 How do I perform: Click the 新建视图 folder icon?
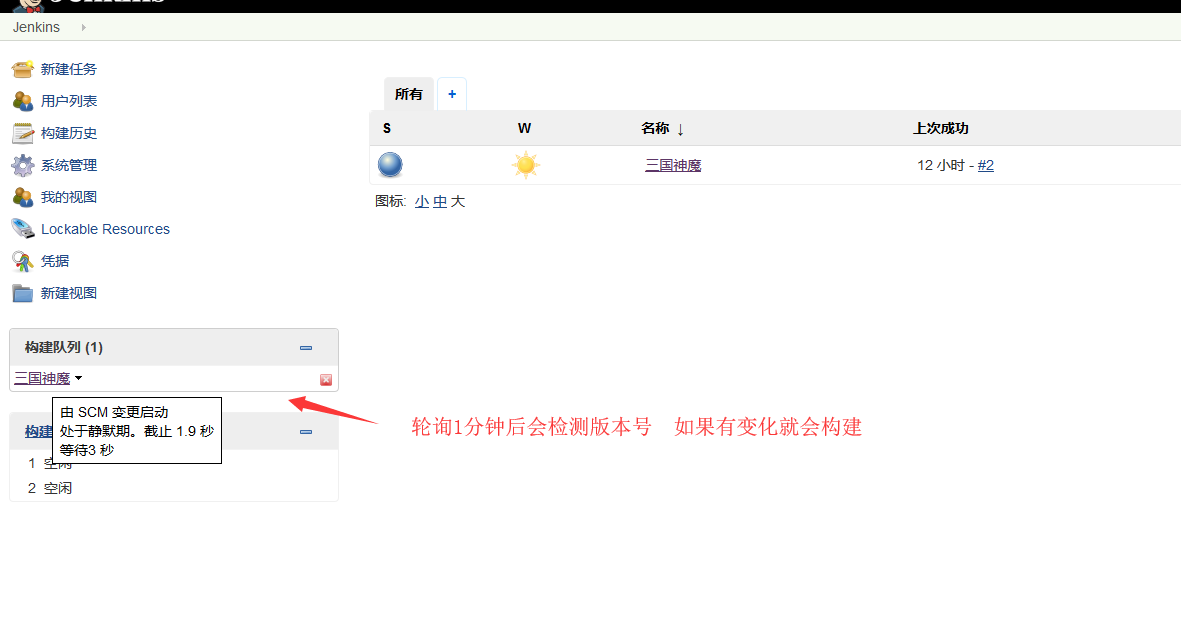click(22, 293)
